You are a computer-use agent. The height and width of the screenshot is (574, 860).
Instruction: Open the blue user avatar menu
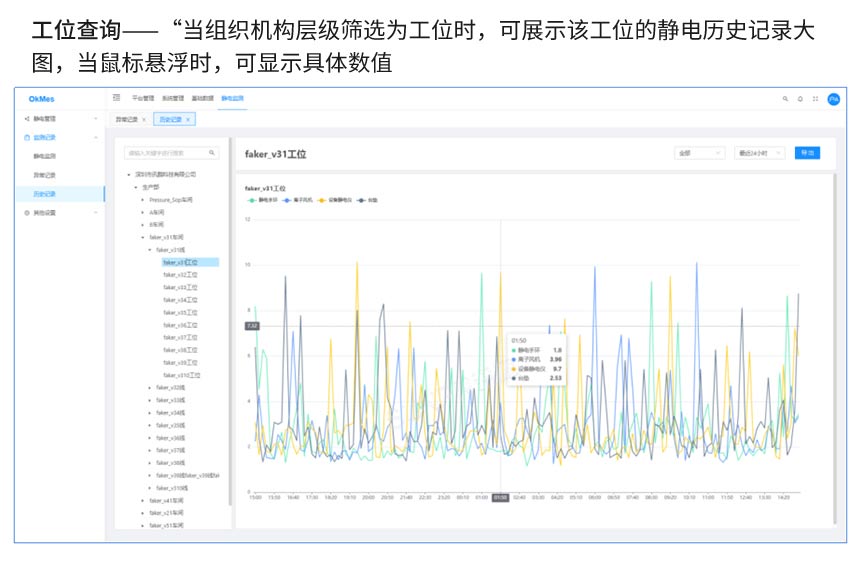(833, 99)
